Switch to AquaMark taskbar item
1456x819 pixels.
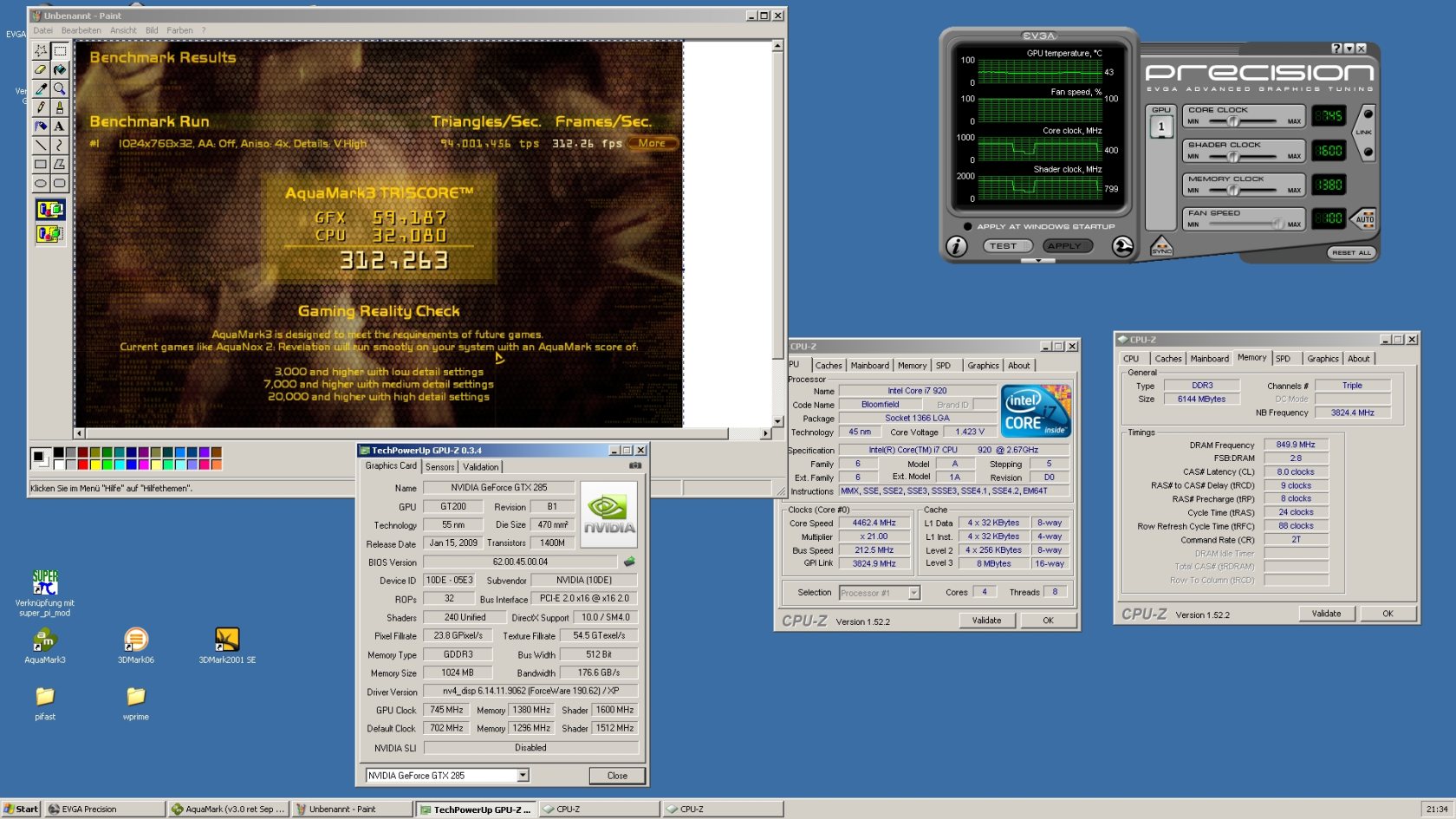(x=229, y=809)
